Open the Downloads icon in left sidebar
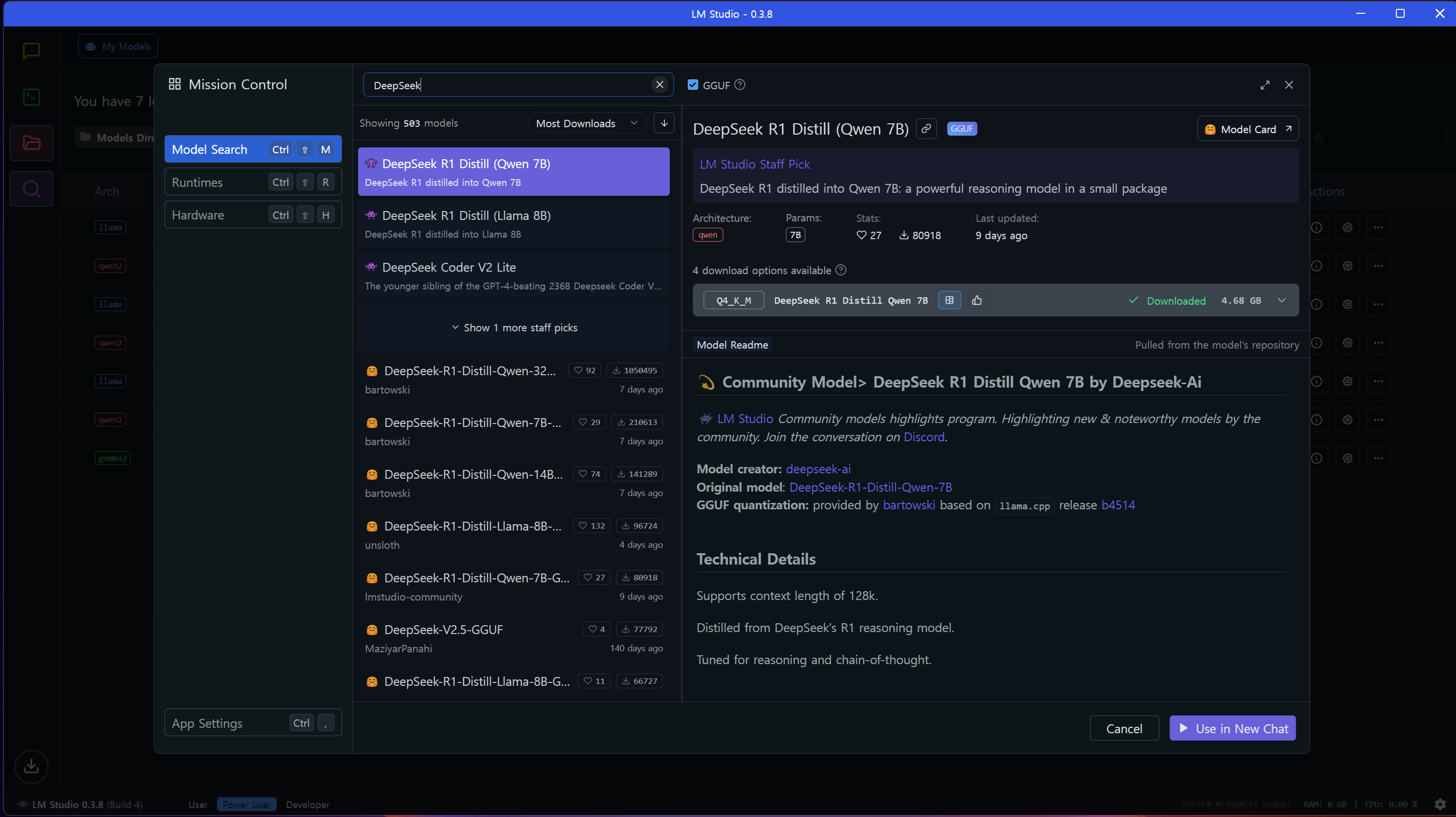 [x=31, y=767]
